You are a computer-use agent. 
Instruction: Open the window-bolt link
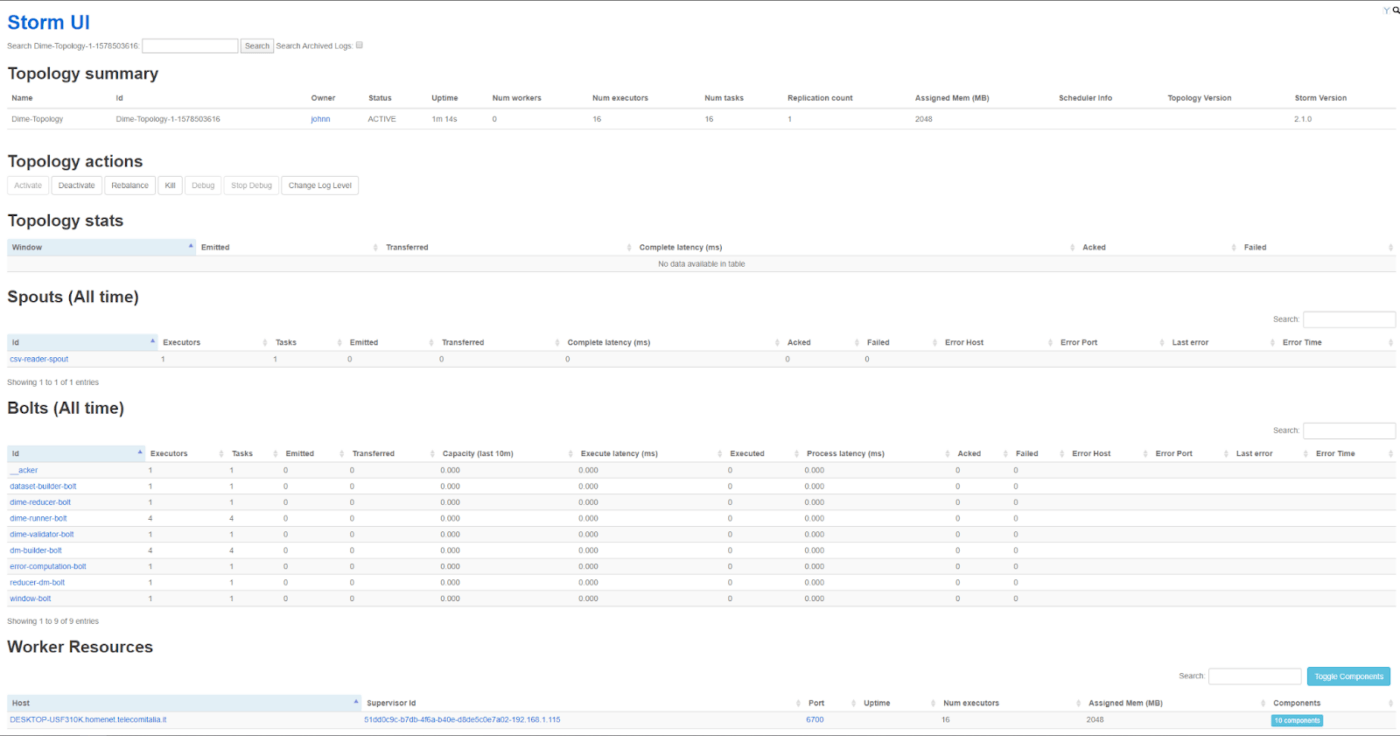coord(30,598)
